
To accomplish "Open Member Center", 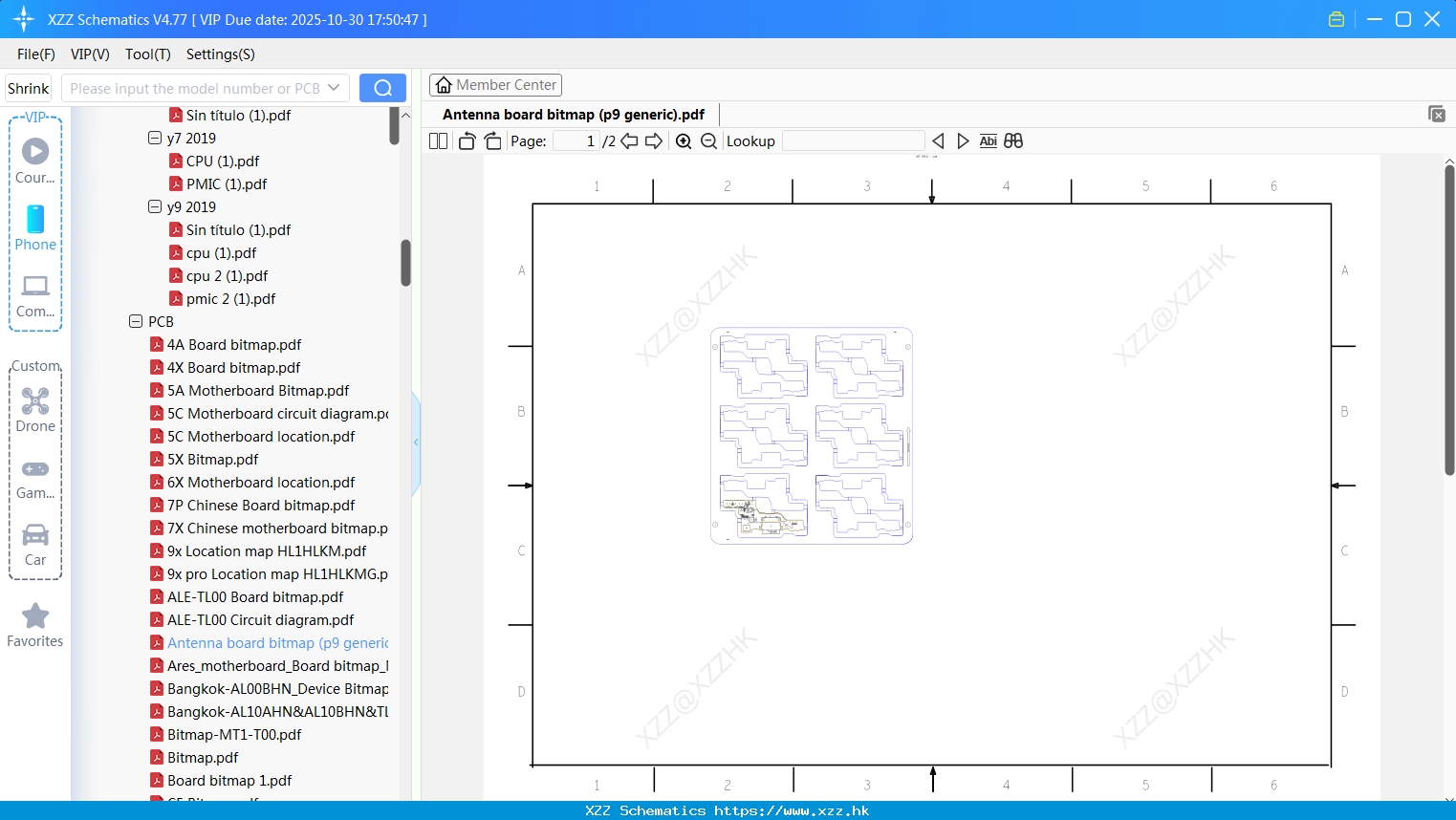I will 495,85.
